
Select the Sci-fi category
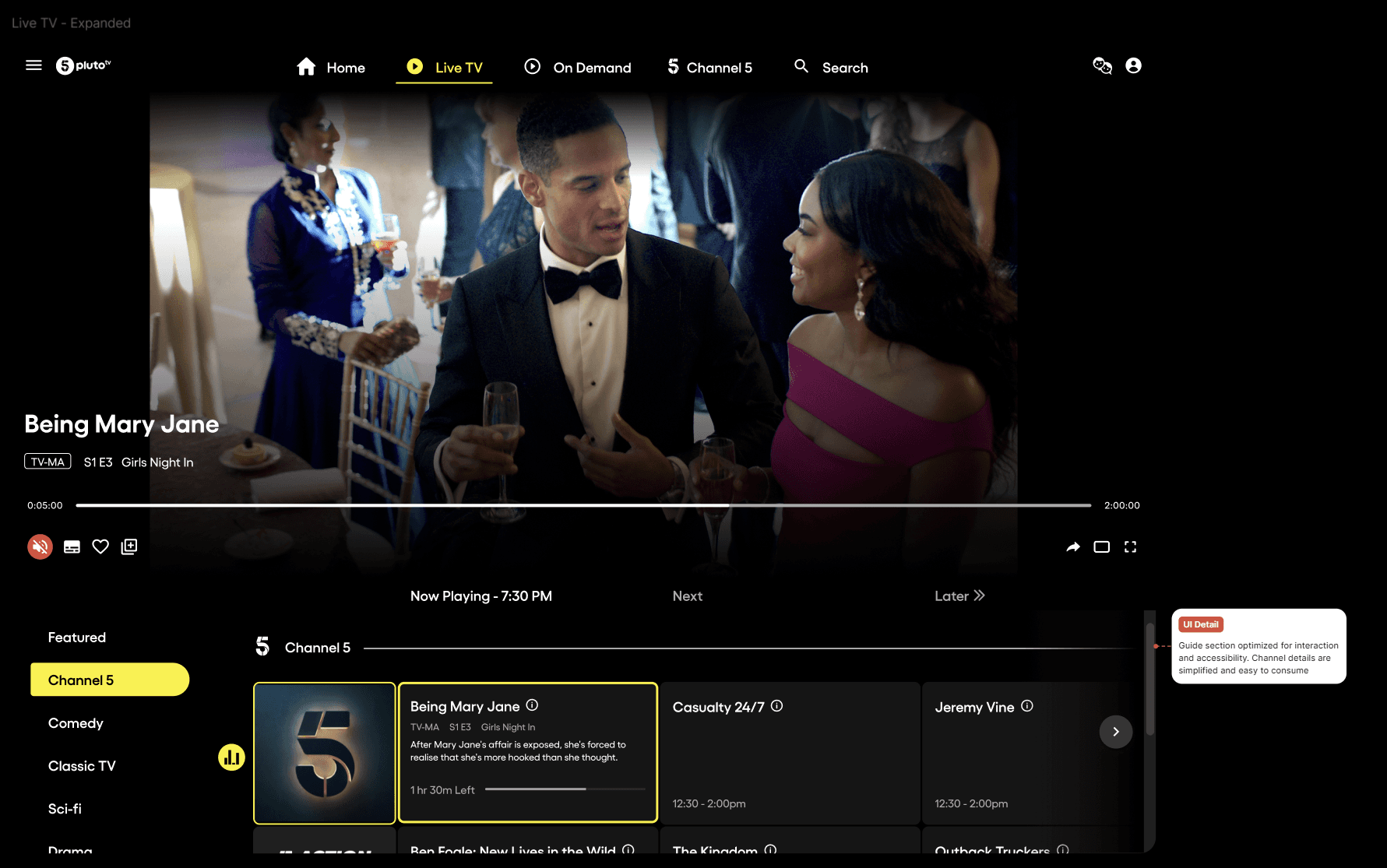coord(65,809)
